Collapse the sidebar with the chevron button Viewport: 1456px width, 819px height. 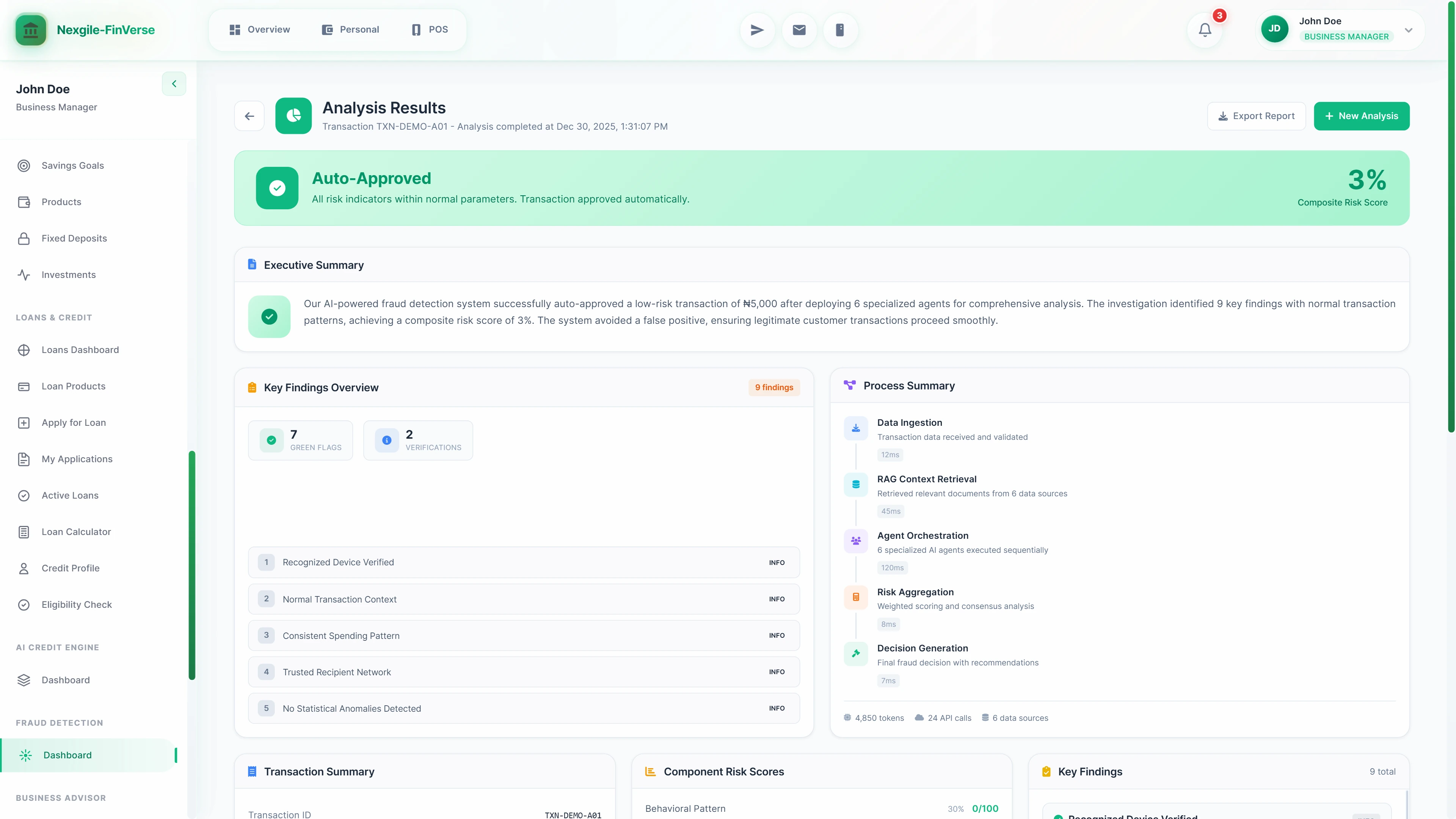[174, 83]
